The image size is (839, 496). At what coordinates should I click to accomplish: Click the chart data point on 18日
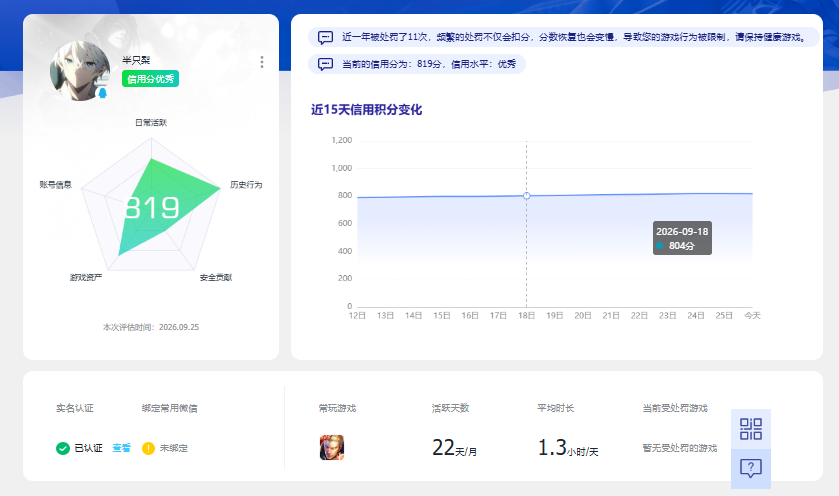coord(527,196)
